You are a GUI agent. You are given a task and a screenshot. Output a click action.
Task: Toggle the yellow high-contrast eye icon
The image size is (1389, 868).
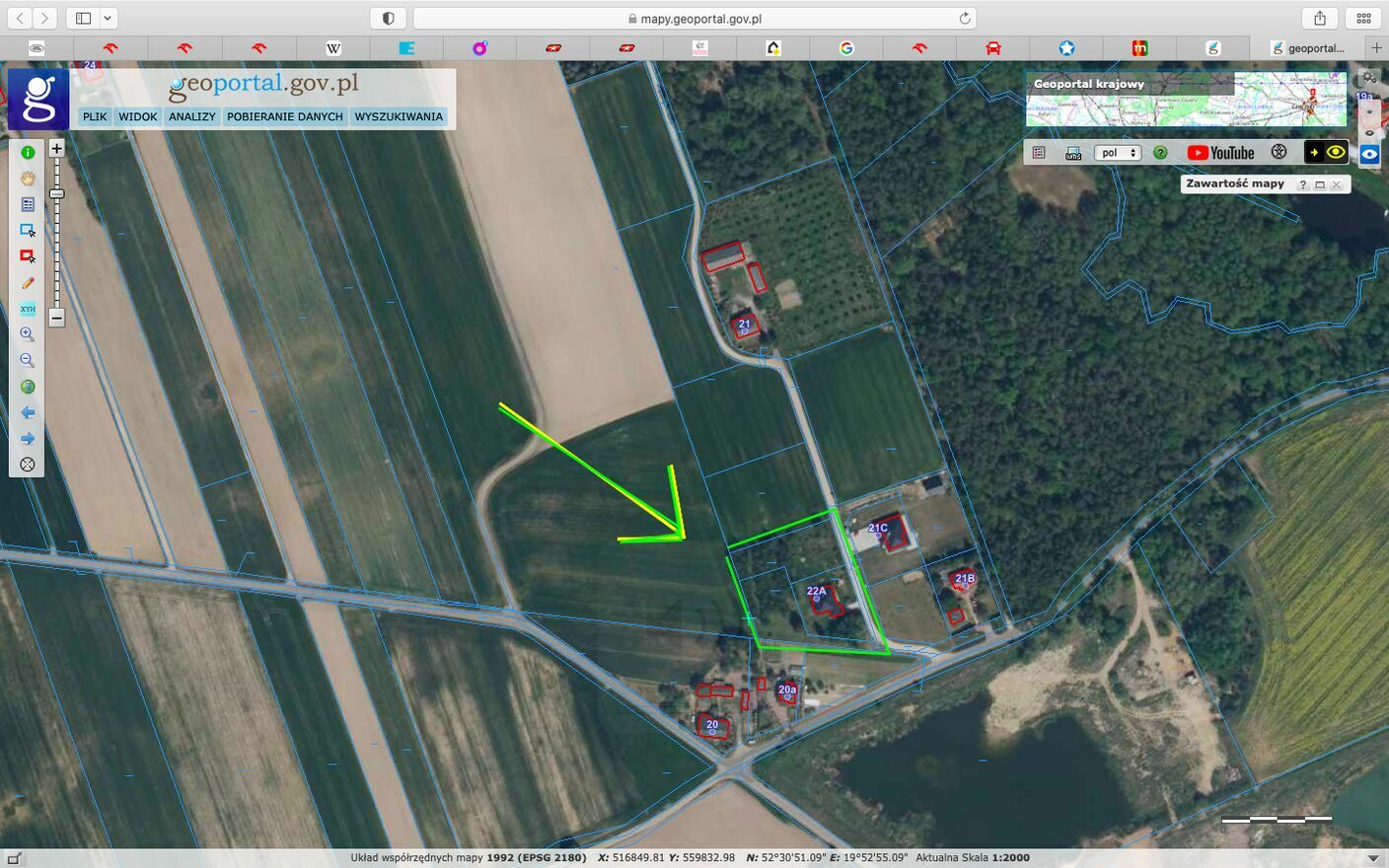pos(1336,152)
